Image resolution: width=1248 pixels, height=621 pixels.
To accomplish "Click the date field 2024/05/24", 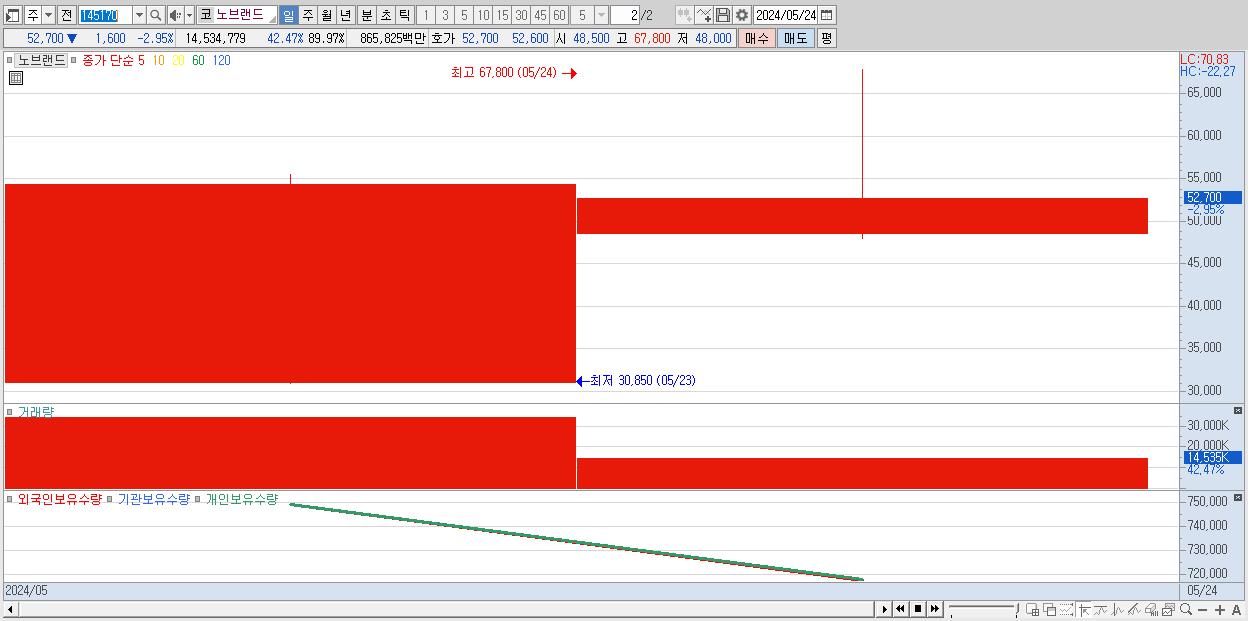I will [785, 15].
